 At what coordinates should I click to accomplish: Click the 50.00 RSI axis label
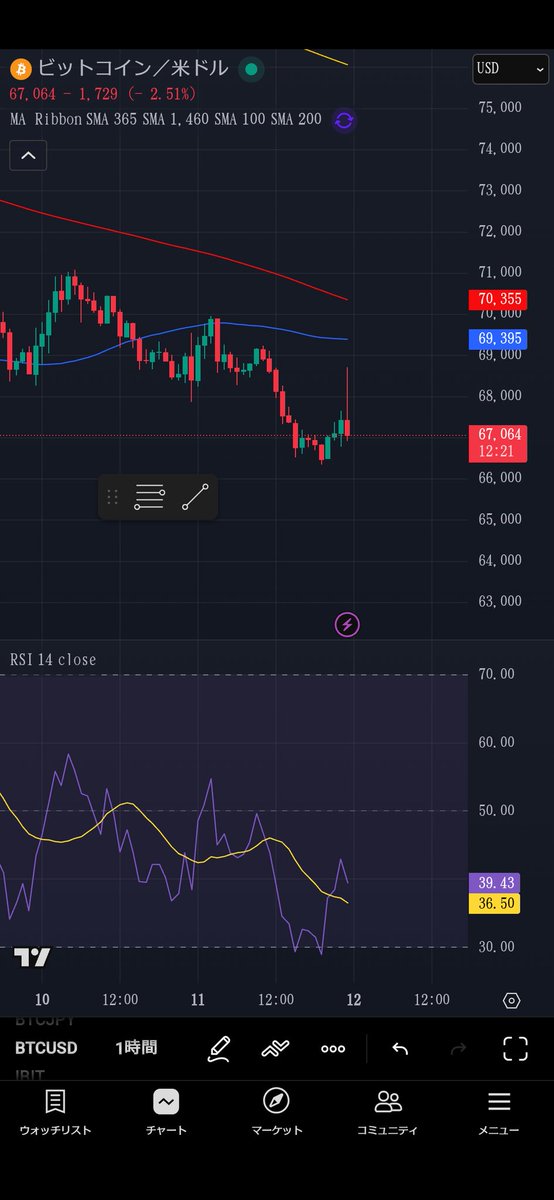tap(496, 810)
